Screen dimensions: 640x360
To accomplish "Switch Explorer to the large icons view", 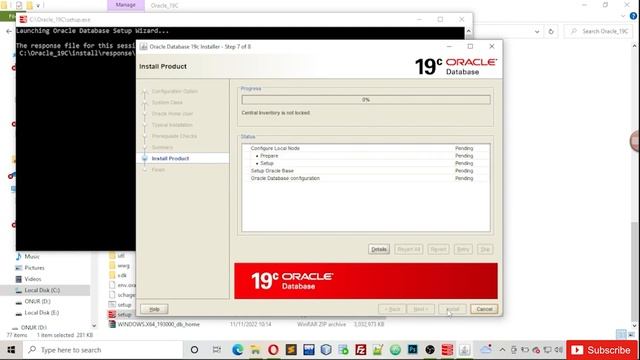I will [x=631, y=334].
